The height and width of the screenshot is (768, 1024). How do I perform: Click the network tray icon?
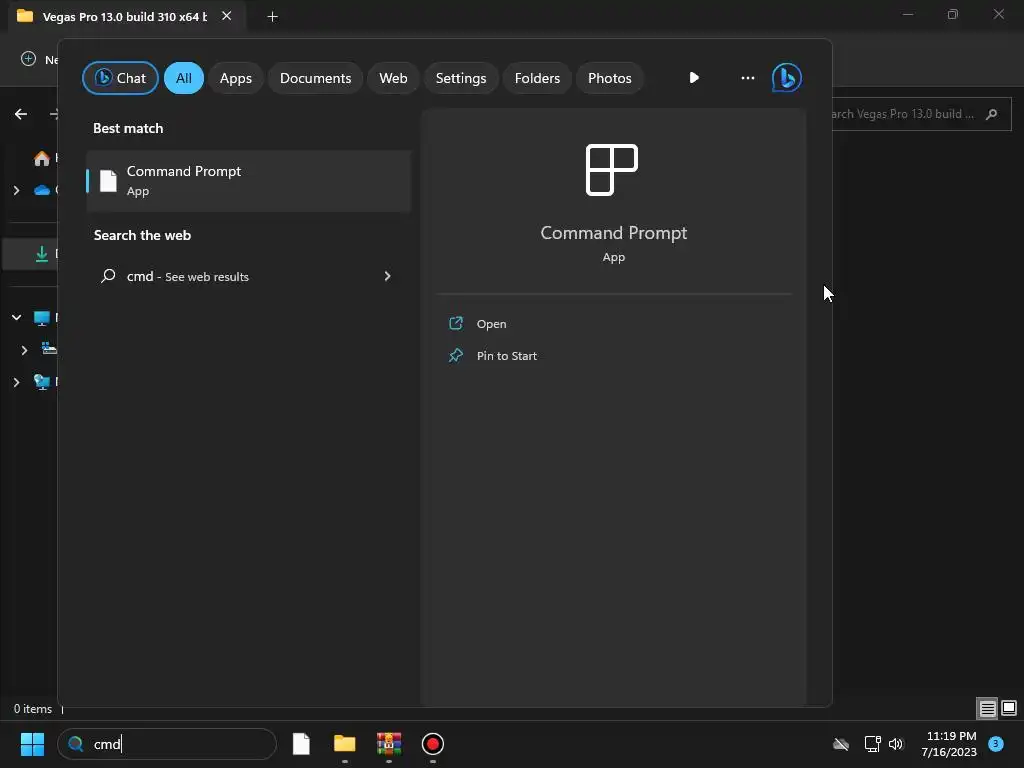[872, 744]
